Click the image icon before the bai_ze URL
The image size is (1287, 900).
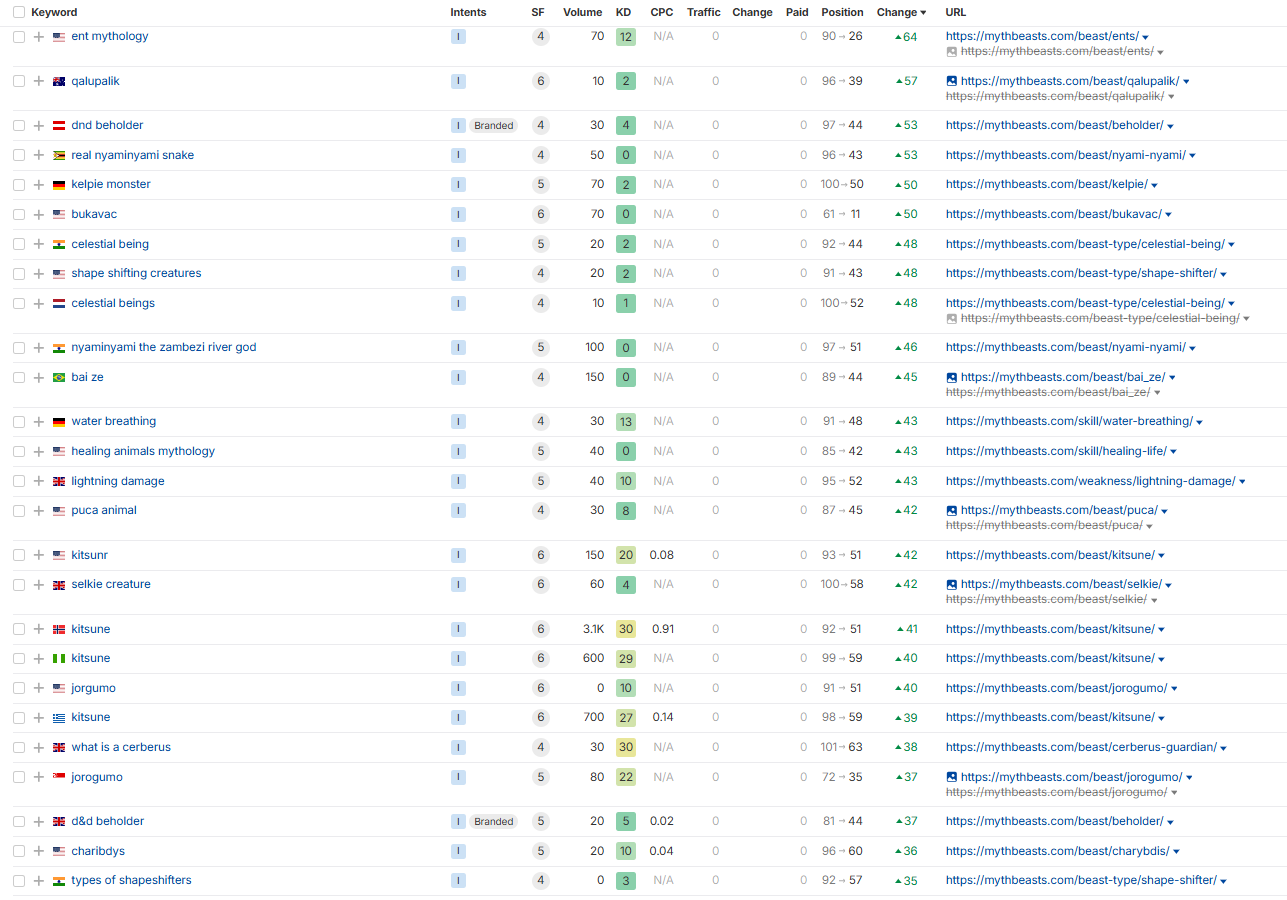tap(952, 378)
